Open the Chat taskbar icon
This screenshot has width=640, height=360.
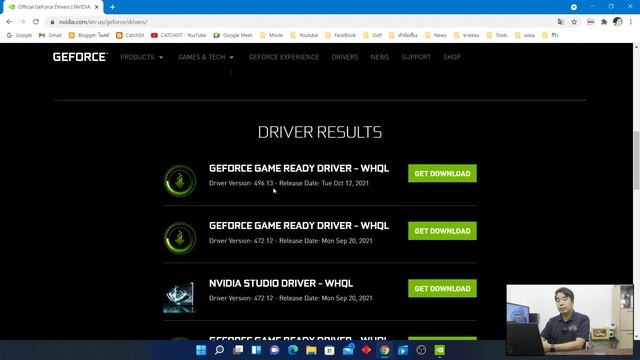275,350
